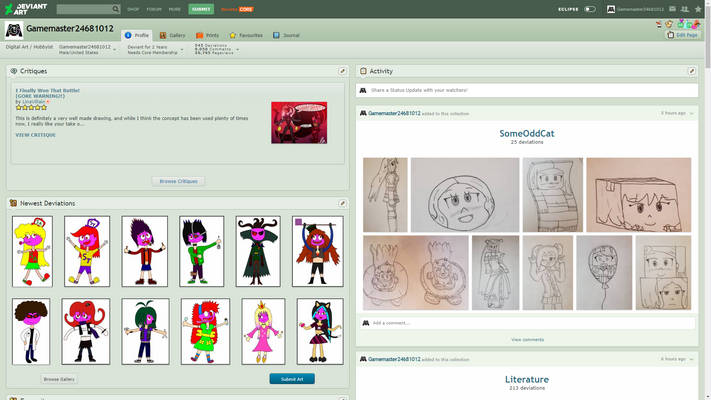Click View comments link under SomeOddCat
The image size is (711, 400).
click(527, 340)
